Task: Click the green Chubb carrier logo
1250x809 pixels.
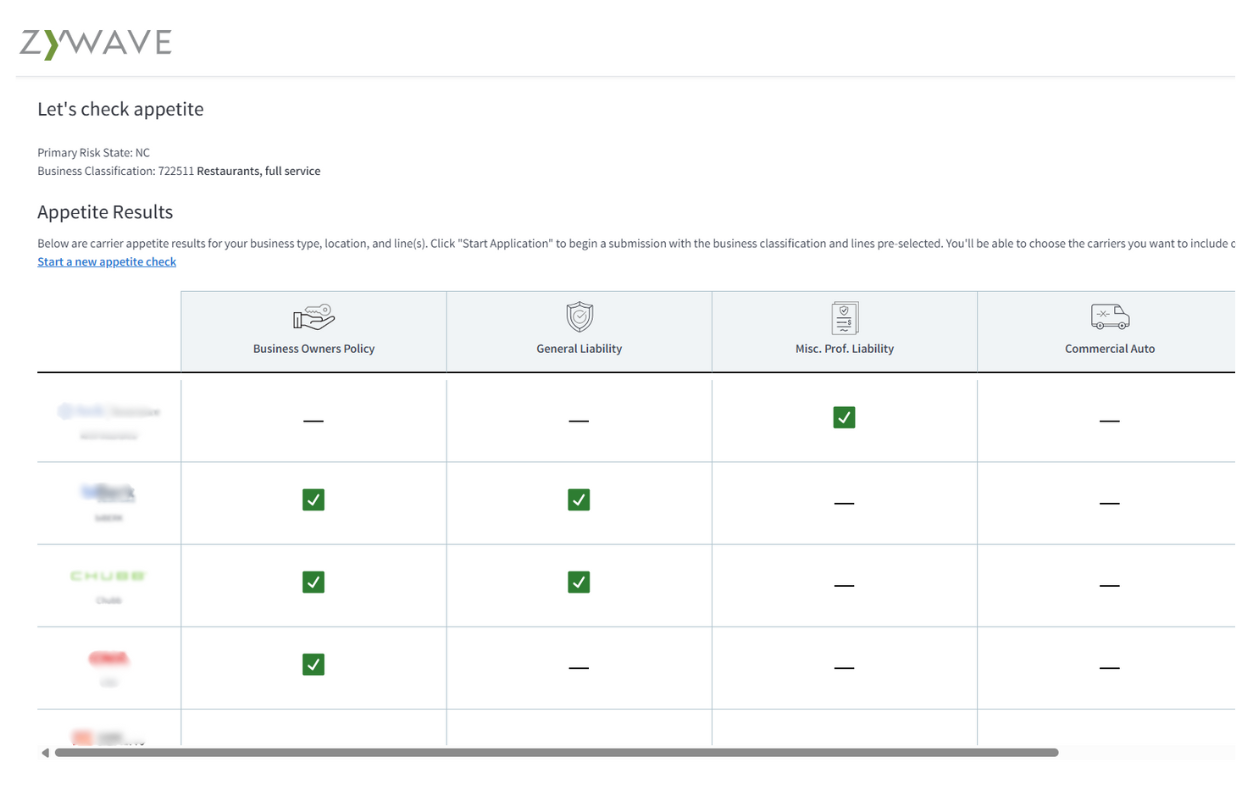Action: click(108, 576)
